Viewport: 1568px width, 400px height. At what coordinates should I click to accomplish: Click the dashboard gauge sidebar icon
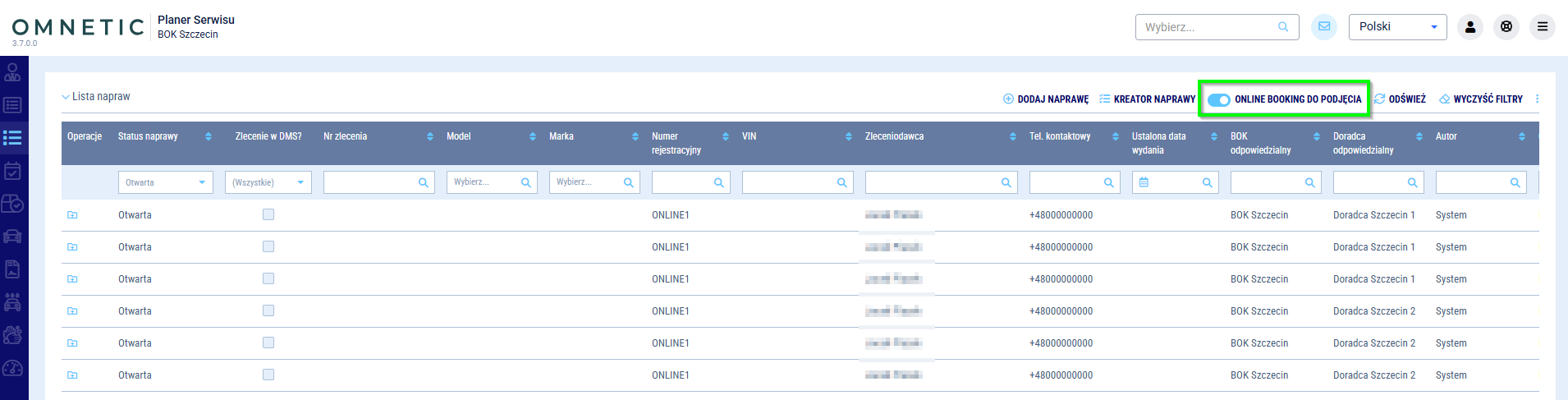[x=13, y=368]
